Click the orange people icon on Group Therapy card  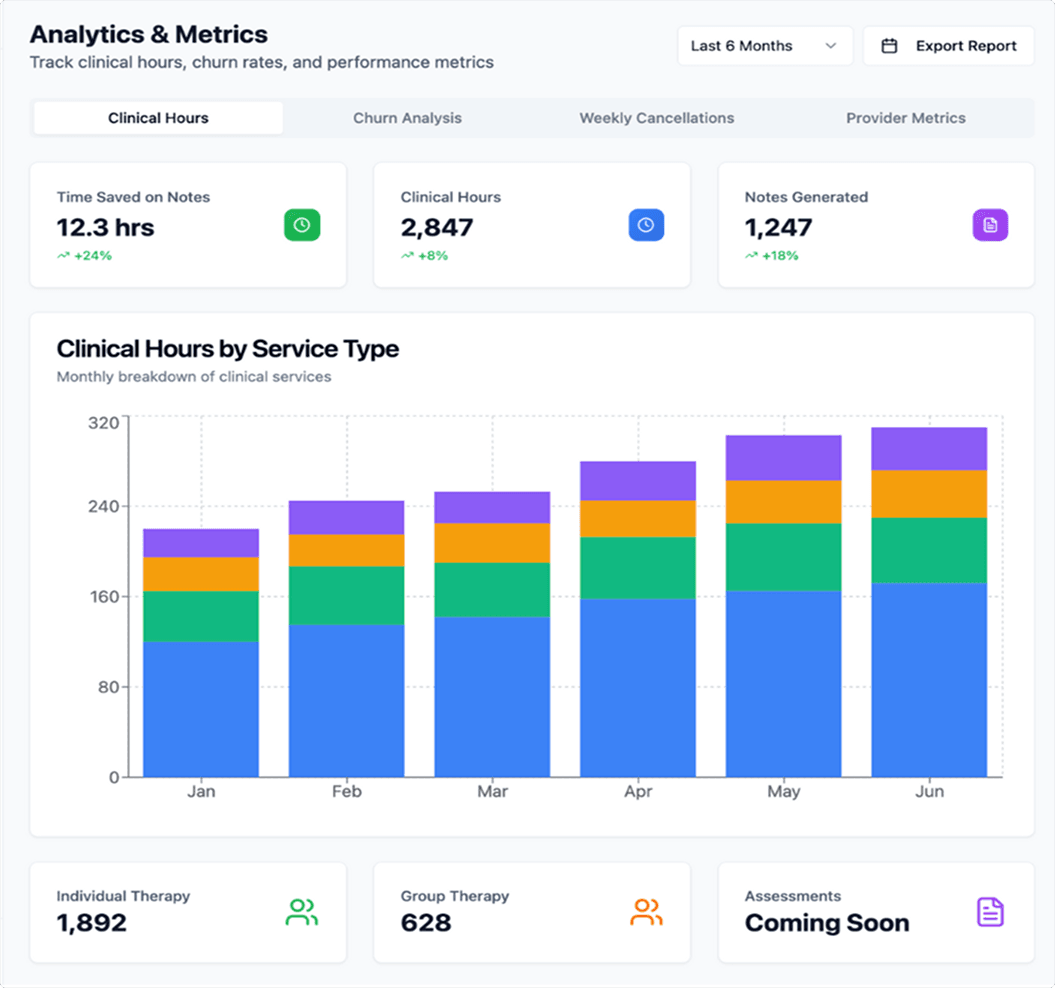point(646,913)
